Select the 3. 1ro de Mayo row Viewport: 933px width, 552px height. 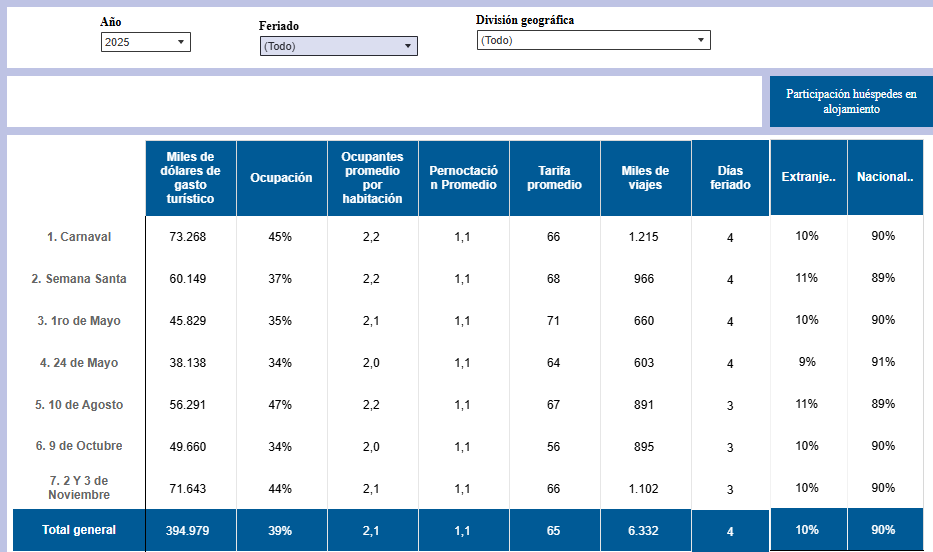(x=79, y=321)
